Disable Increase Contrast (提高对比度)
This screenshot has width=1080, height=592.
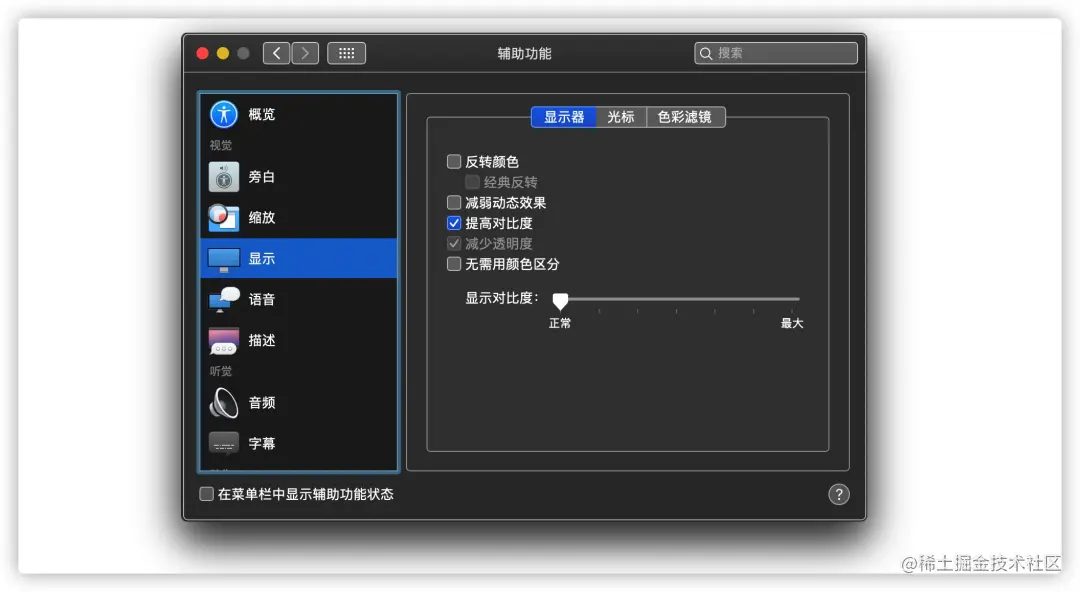pyautogui.click(x=454, y=222)
